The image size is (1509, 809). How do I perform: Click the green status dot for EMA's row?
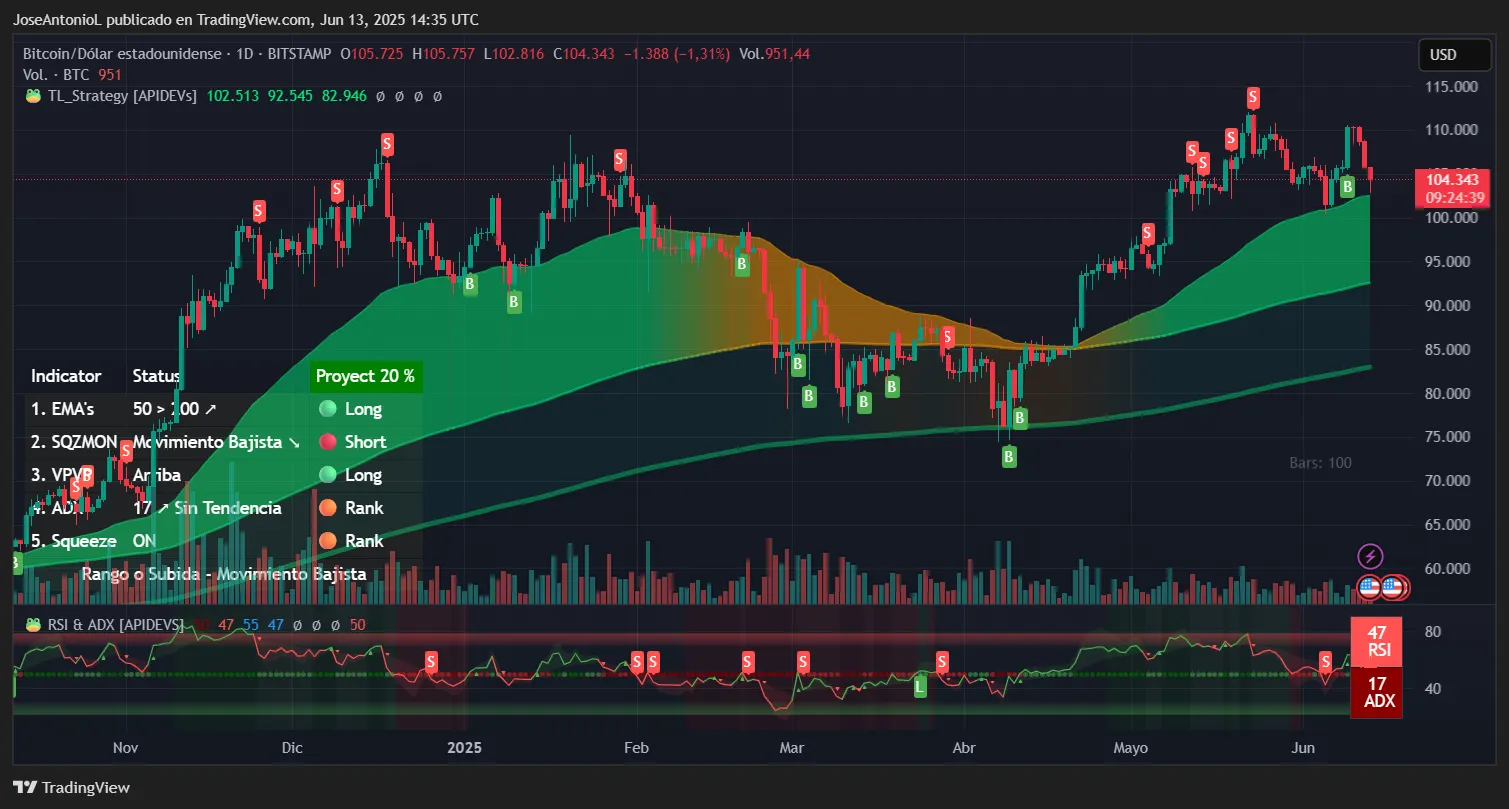[x=327, y=408]
